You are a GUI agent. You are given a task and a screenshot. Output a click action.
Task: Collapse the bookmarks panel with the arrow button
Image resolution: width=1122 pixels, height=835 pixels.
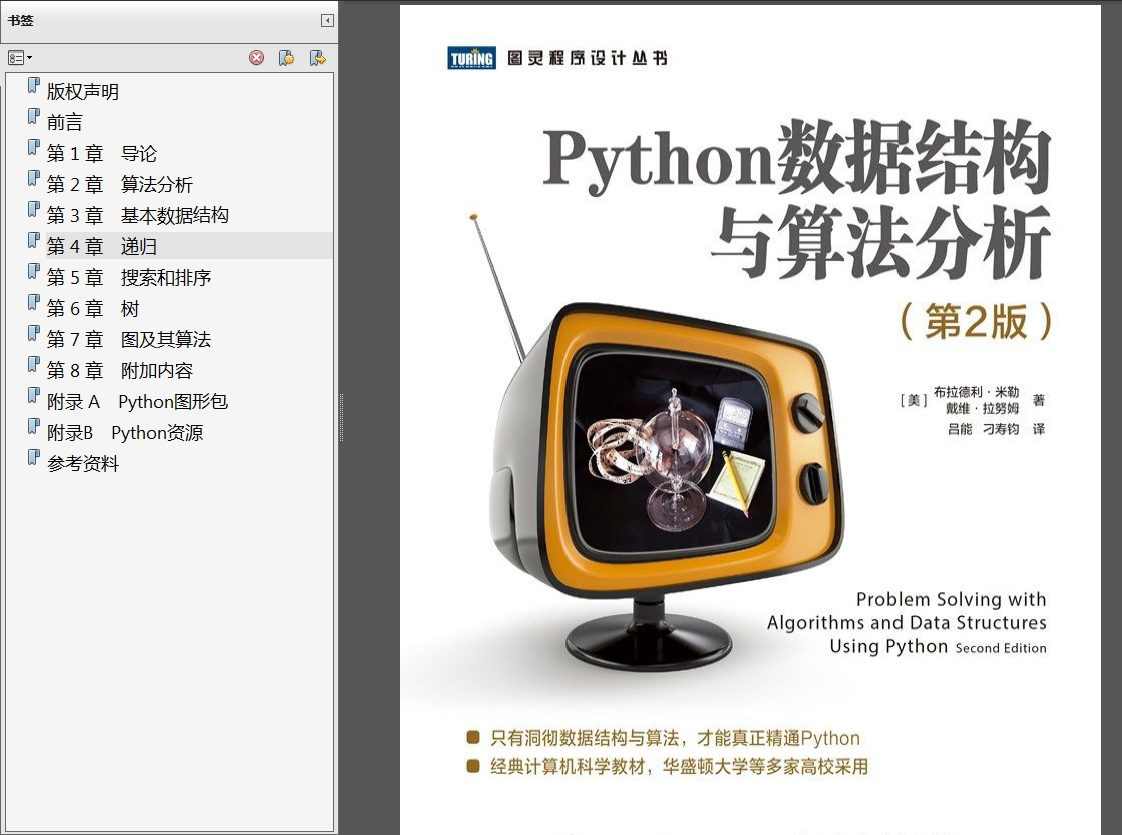click(327, 21)
